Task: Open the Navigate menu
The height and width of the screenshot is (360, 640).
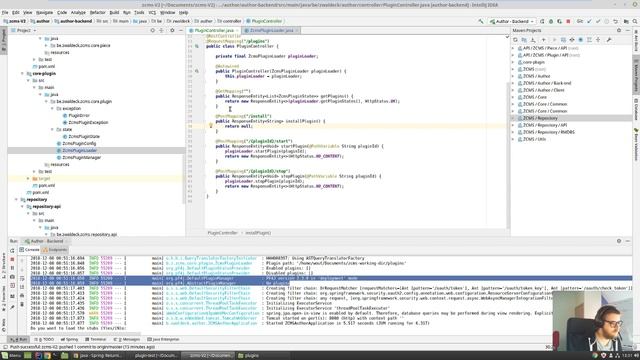Action: pos(44,13)
